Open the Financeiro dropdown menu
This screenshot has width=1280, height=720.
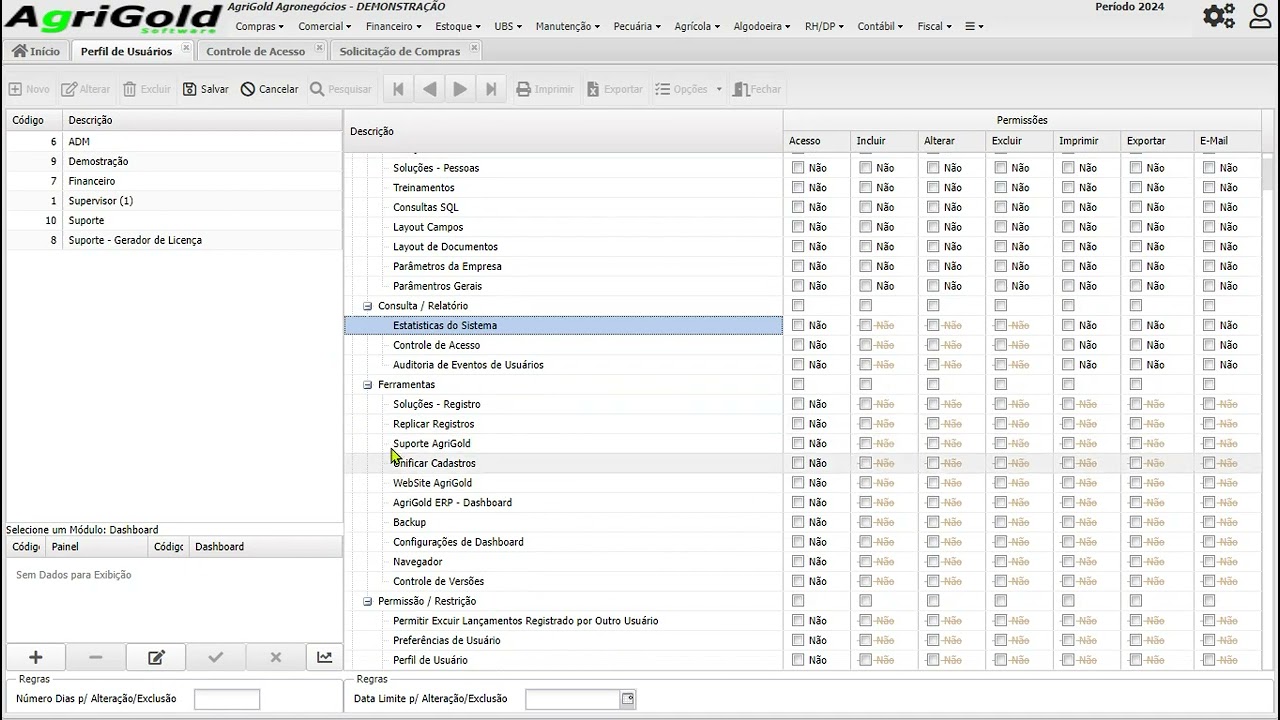[393, 26]
